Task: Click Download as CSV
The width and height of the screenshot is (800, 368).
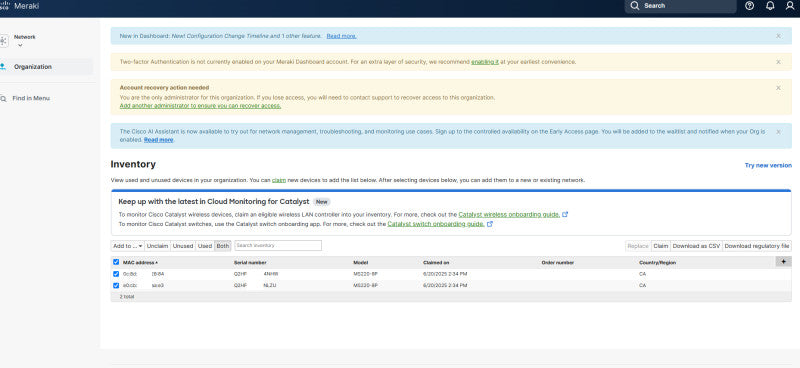Action: coord(696,246)
